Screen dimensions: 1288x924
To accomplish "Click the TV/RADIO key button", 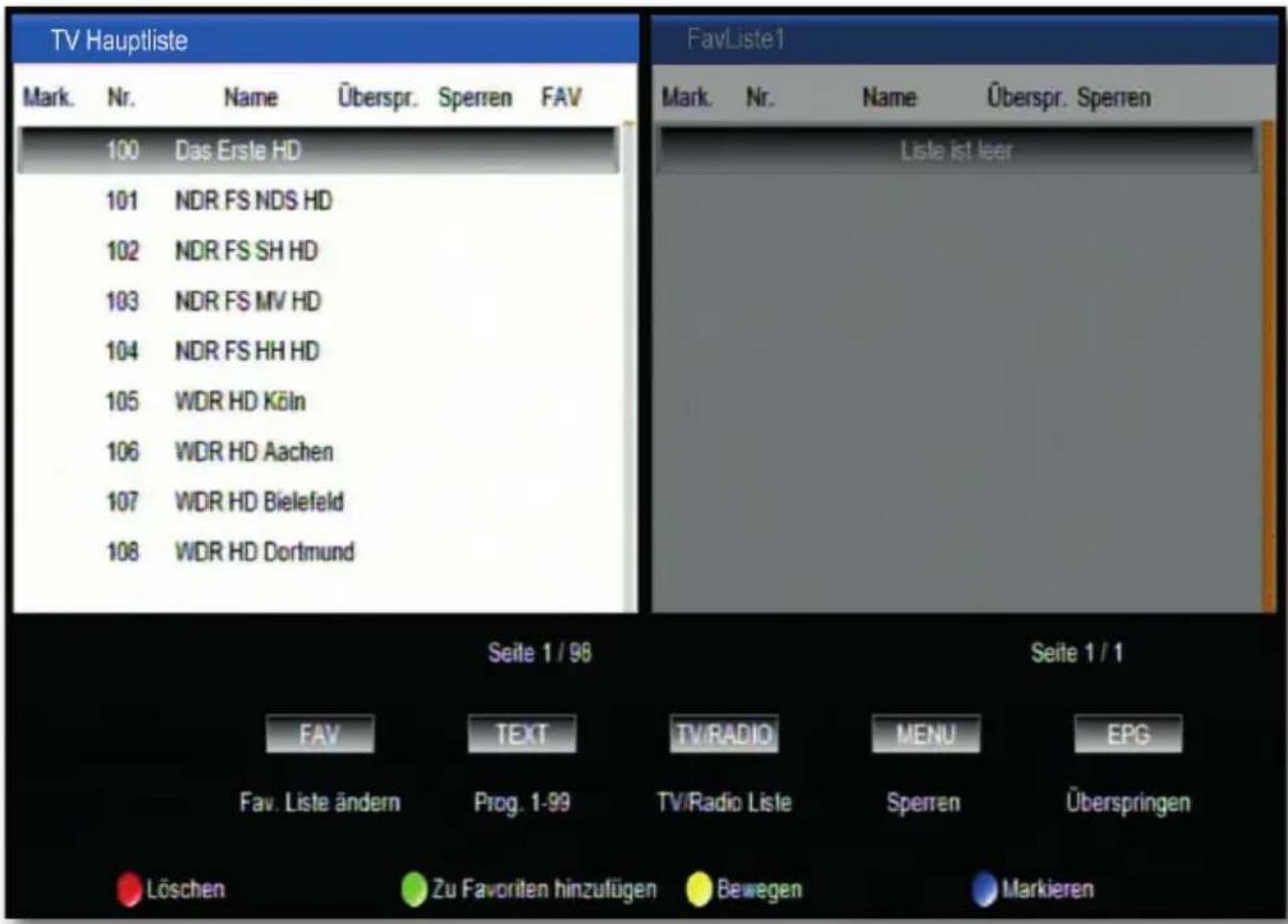I will point(723,734).
